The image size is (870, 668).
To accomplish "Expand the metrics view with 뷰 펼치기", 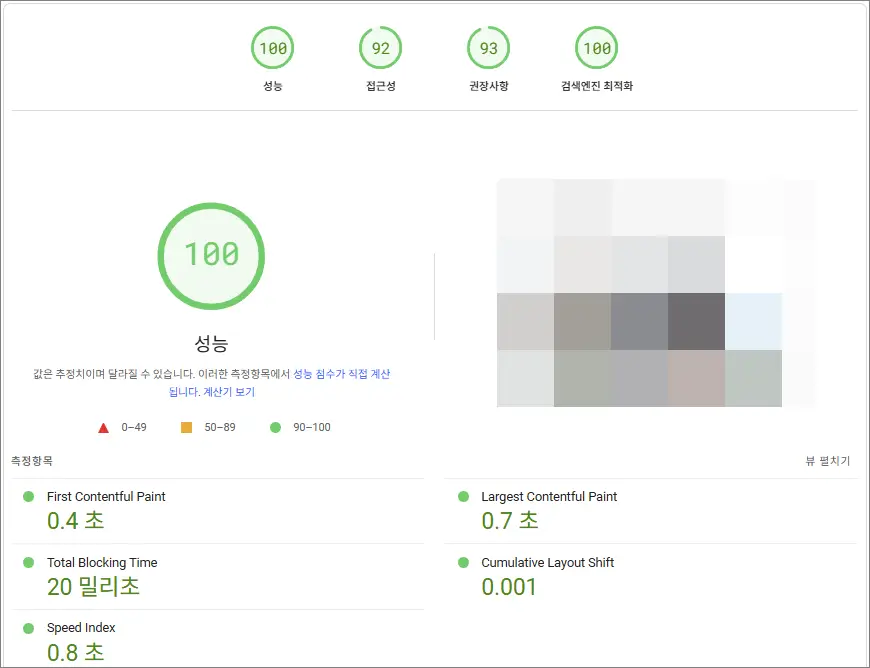I will [x=827, y=461].
